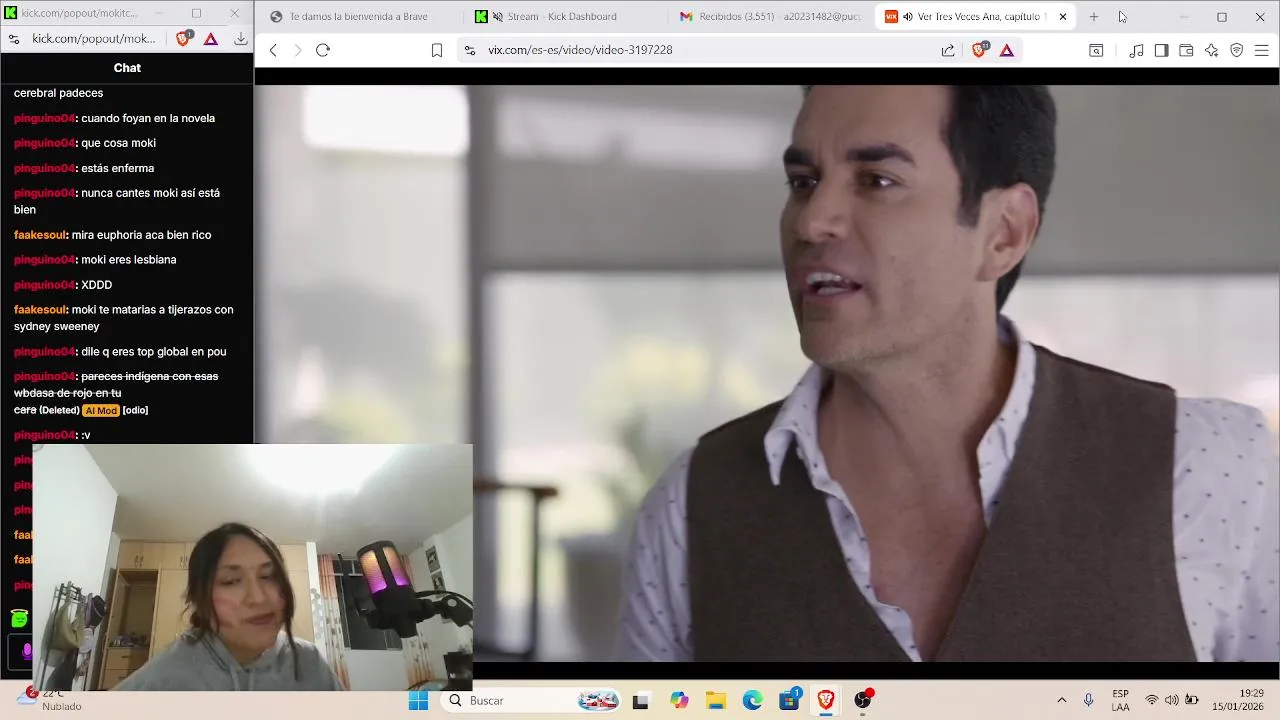The height and width of the screenshot is (720, 1280).
Task: Toggle the Brave sidebar panel icon
Action: click(1161, 50)
